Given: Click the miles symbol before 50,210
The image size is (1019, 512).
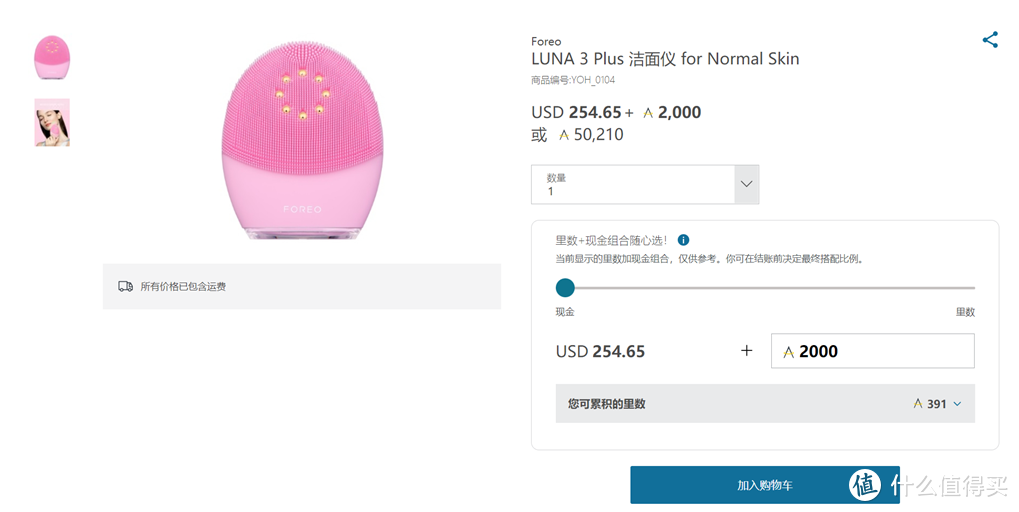Looking at the screenshot, I should pos(564,135).
